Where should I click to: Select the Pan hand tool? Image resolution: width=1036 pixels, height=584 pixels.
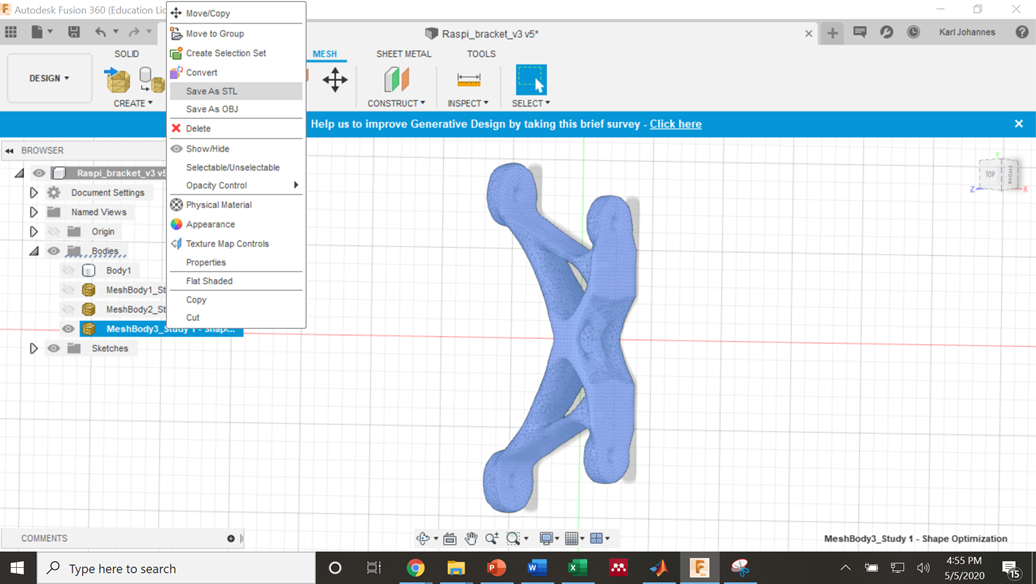(470, 538)
